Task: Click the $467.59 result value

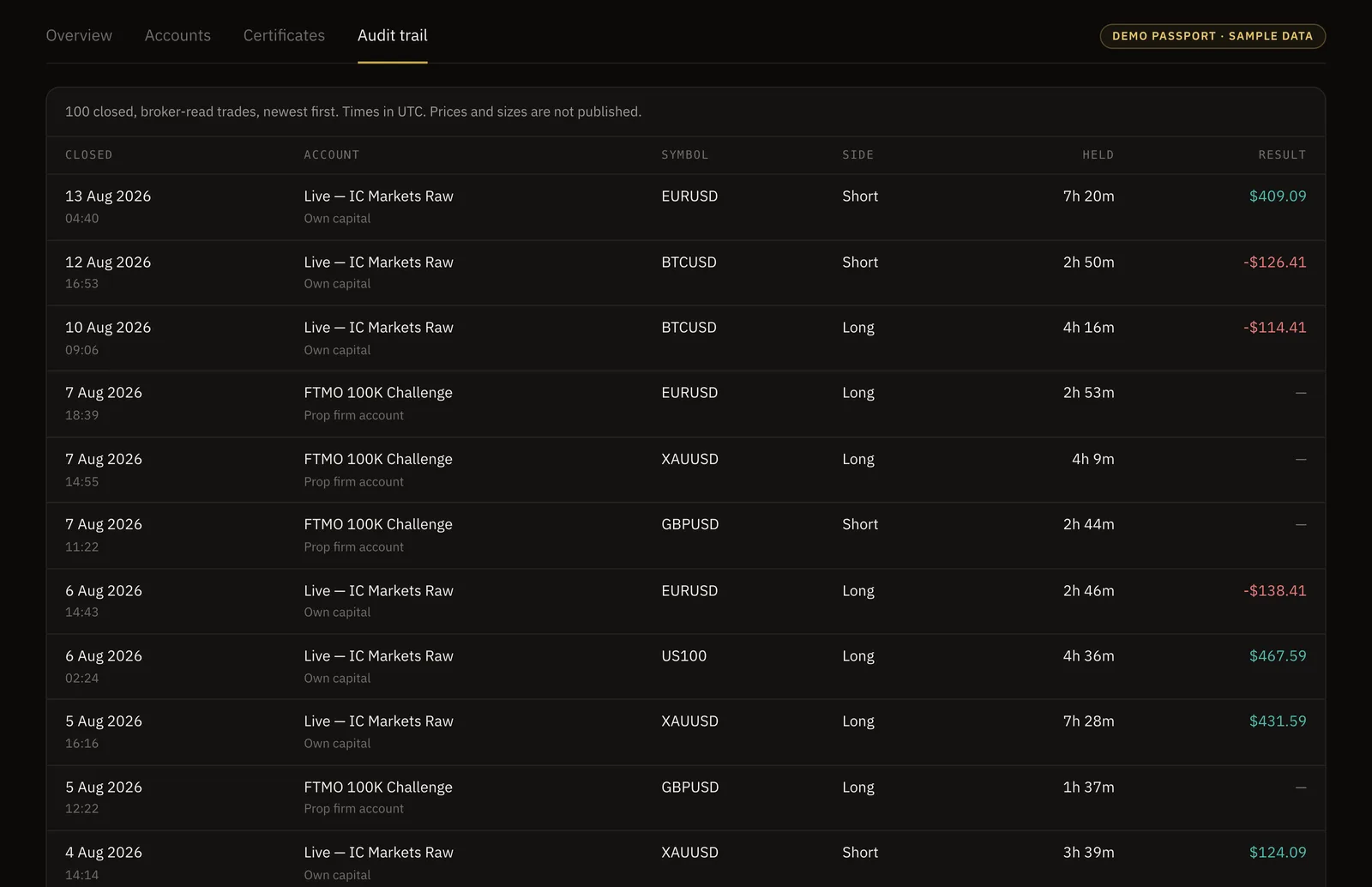Action: coord(1278,656)
